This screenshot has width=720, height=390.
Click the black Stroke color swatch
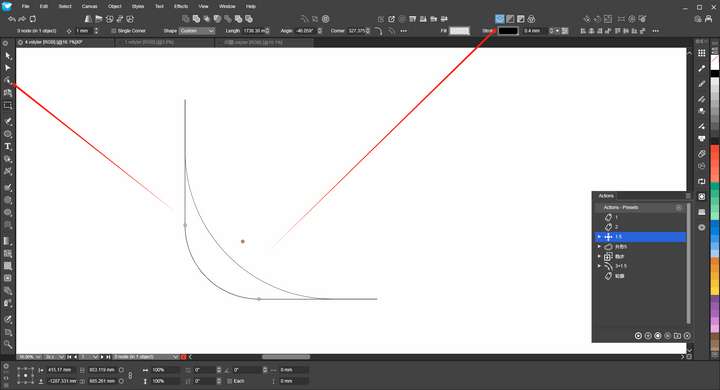point(508,31)
